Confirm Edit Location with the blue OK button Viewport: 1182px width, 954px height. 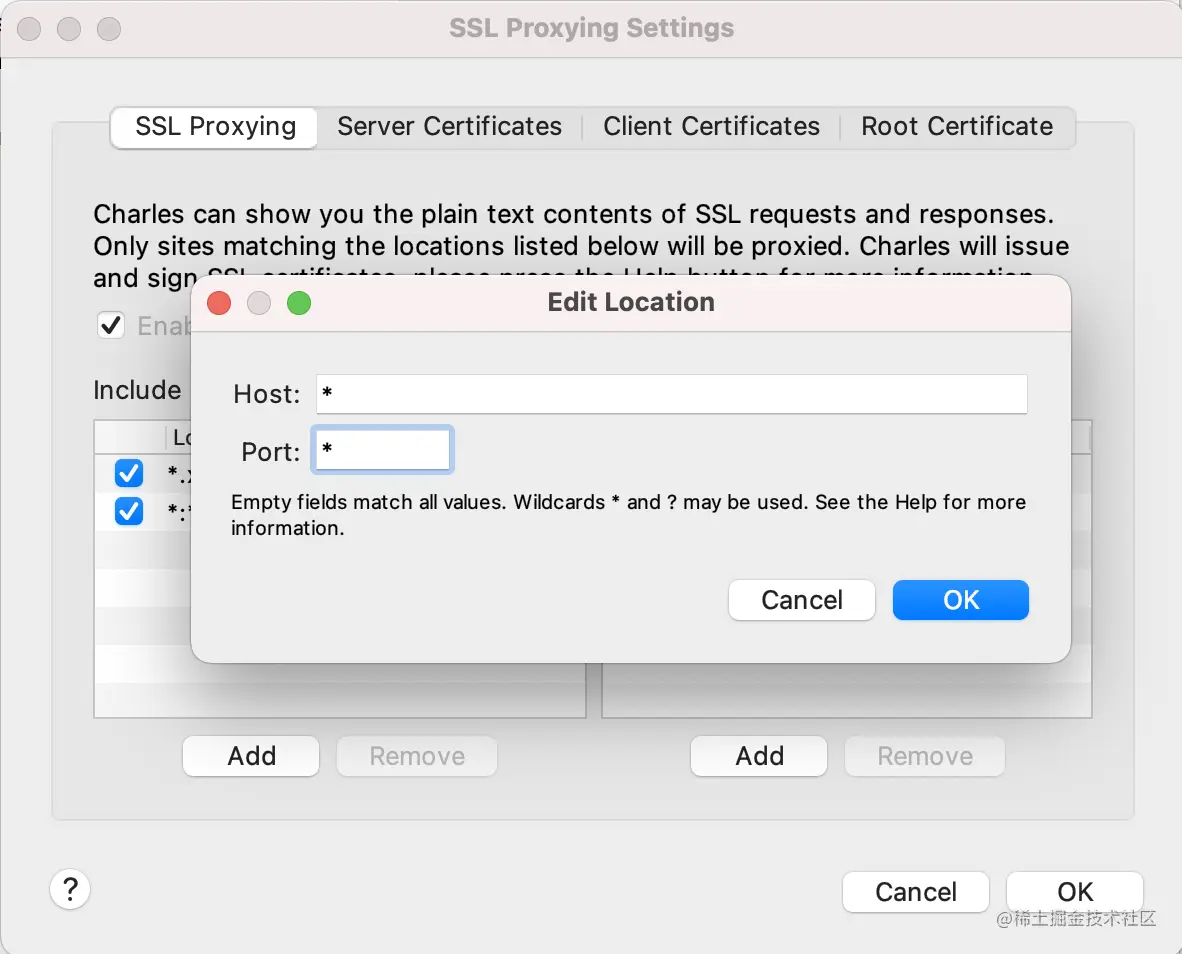click(x=960, y=600)
